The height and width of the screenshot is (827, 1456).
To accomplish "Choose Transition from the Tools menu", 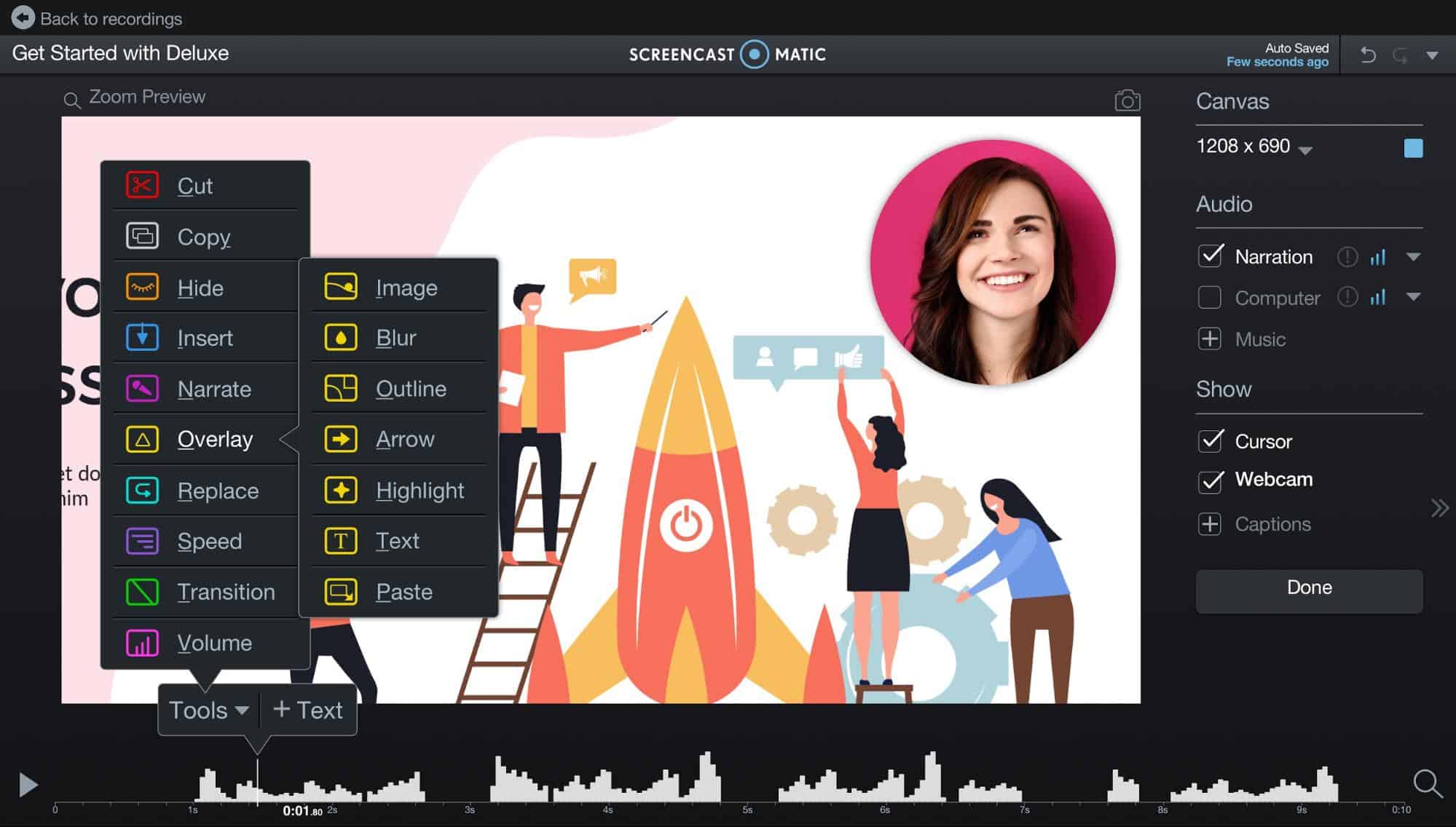I will (x=226, y=592).
